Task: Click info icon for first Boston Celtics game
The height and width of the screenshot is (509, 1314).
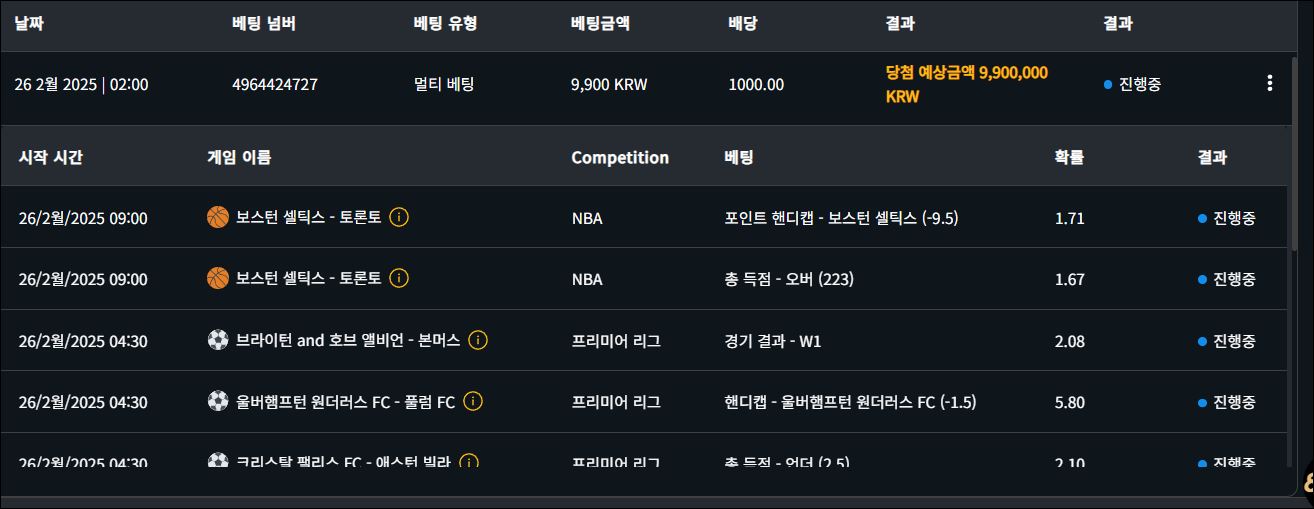Action: click(399, 217)
